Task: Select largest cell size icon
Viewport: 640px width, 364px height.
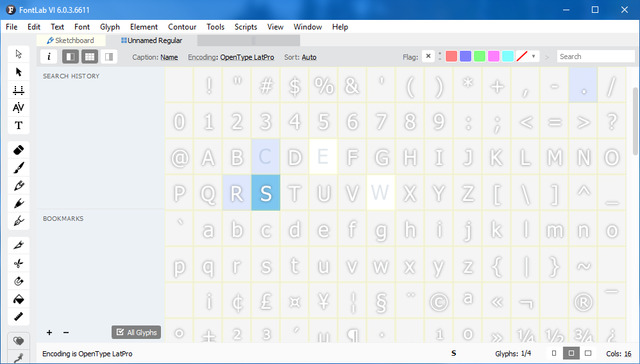Action: [588, 353]
